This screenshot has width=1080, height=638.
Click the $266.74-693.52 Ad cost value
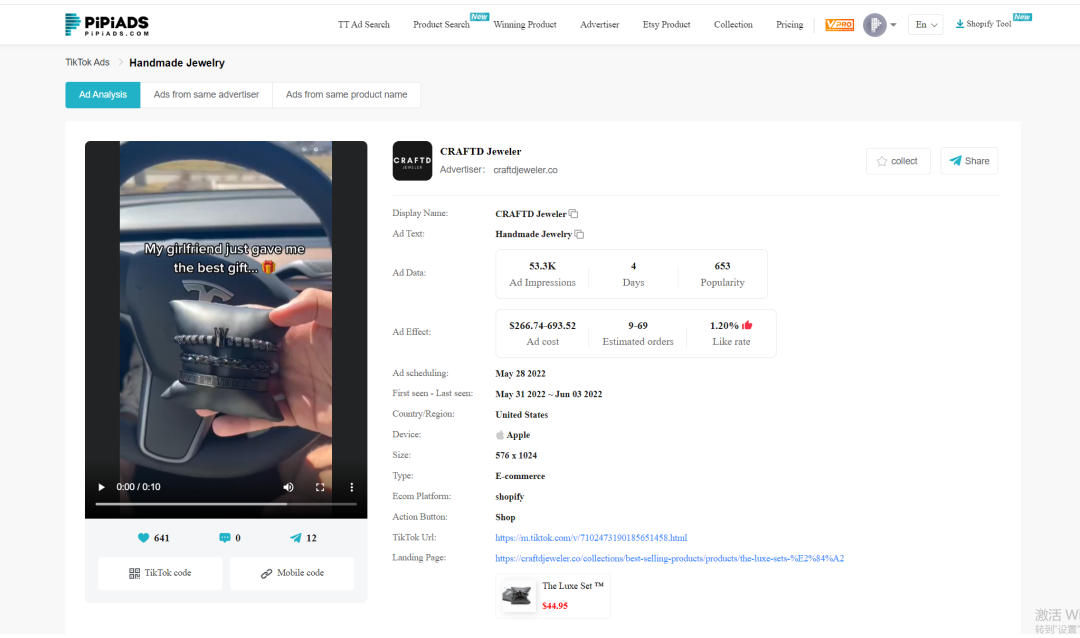pyautogui.click(x=542, y=326)
